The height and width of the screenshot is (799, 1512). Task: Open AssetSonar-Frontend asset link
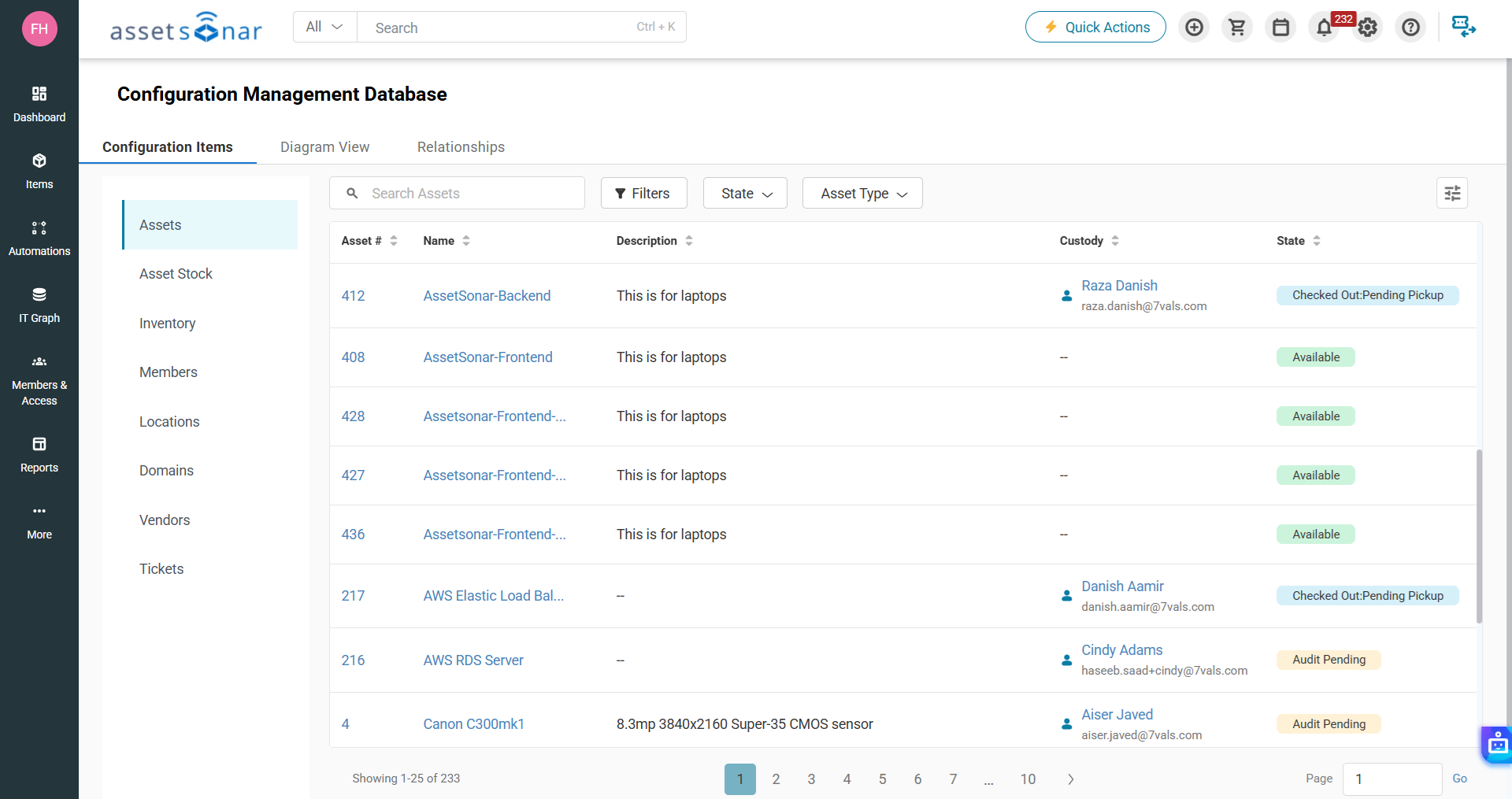[487, 357]
